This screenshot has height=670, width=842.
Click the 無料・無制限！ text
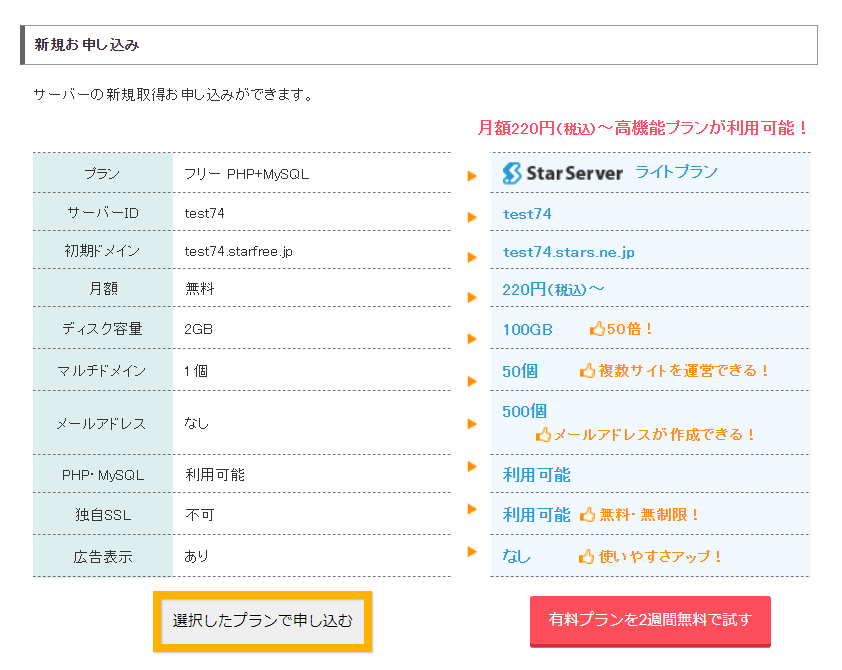click(649, 514)
